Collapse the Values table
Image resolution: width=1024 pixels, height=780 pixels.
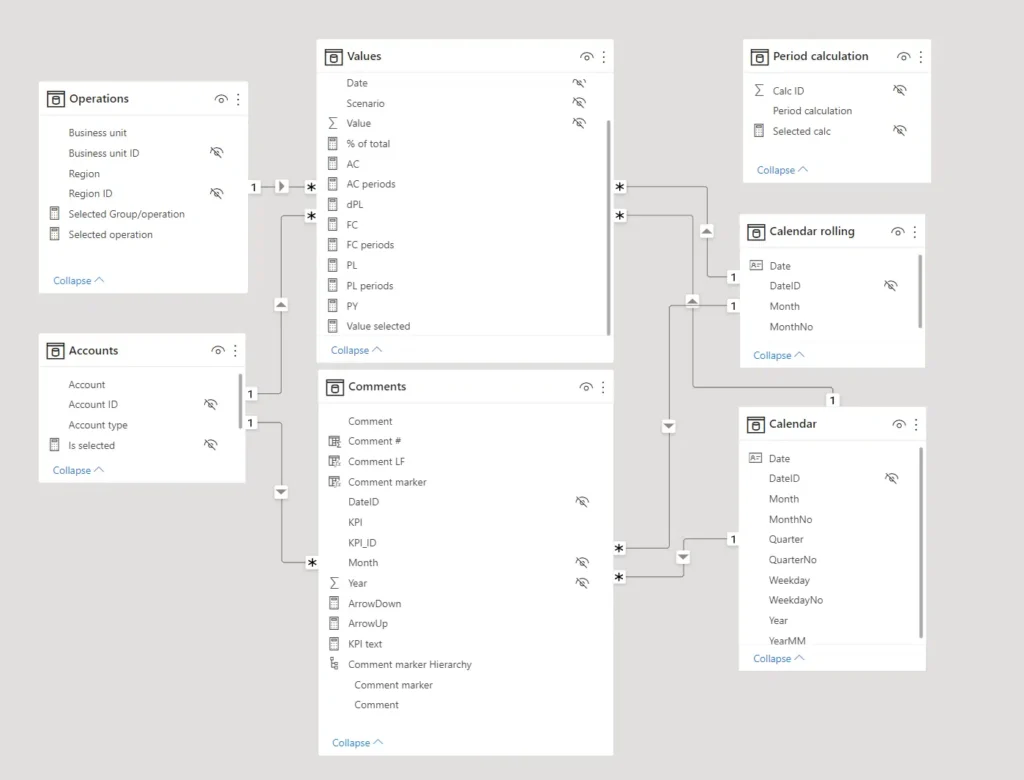(357, 350)
